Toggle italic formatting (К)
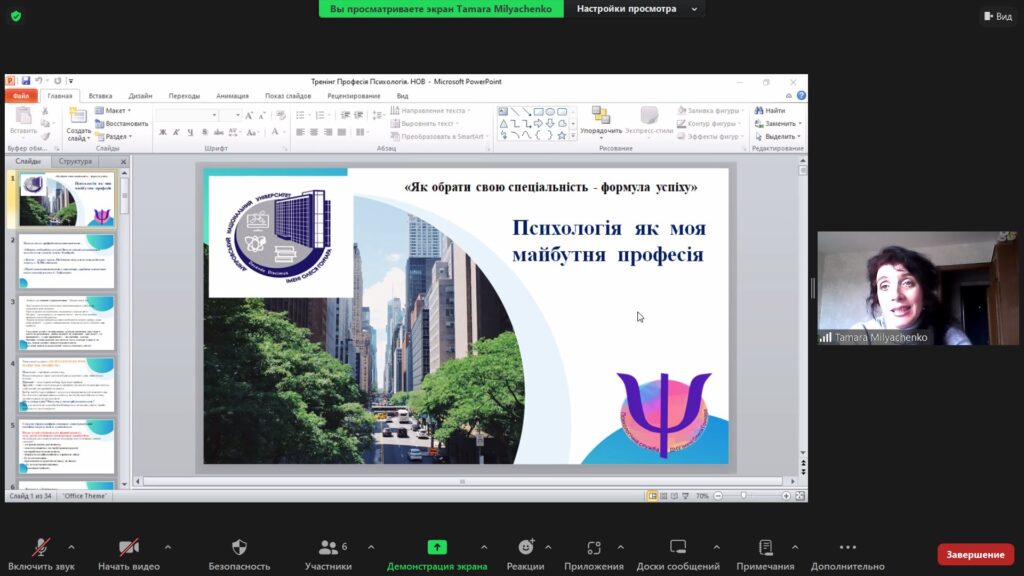The width and height of the screenshot is (1024, 576). [x=176, y=132]
